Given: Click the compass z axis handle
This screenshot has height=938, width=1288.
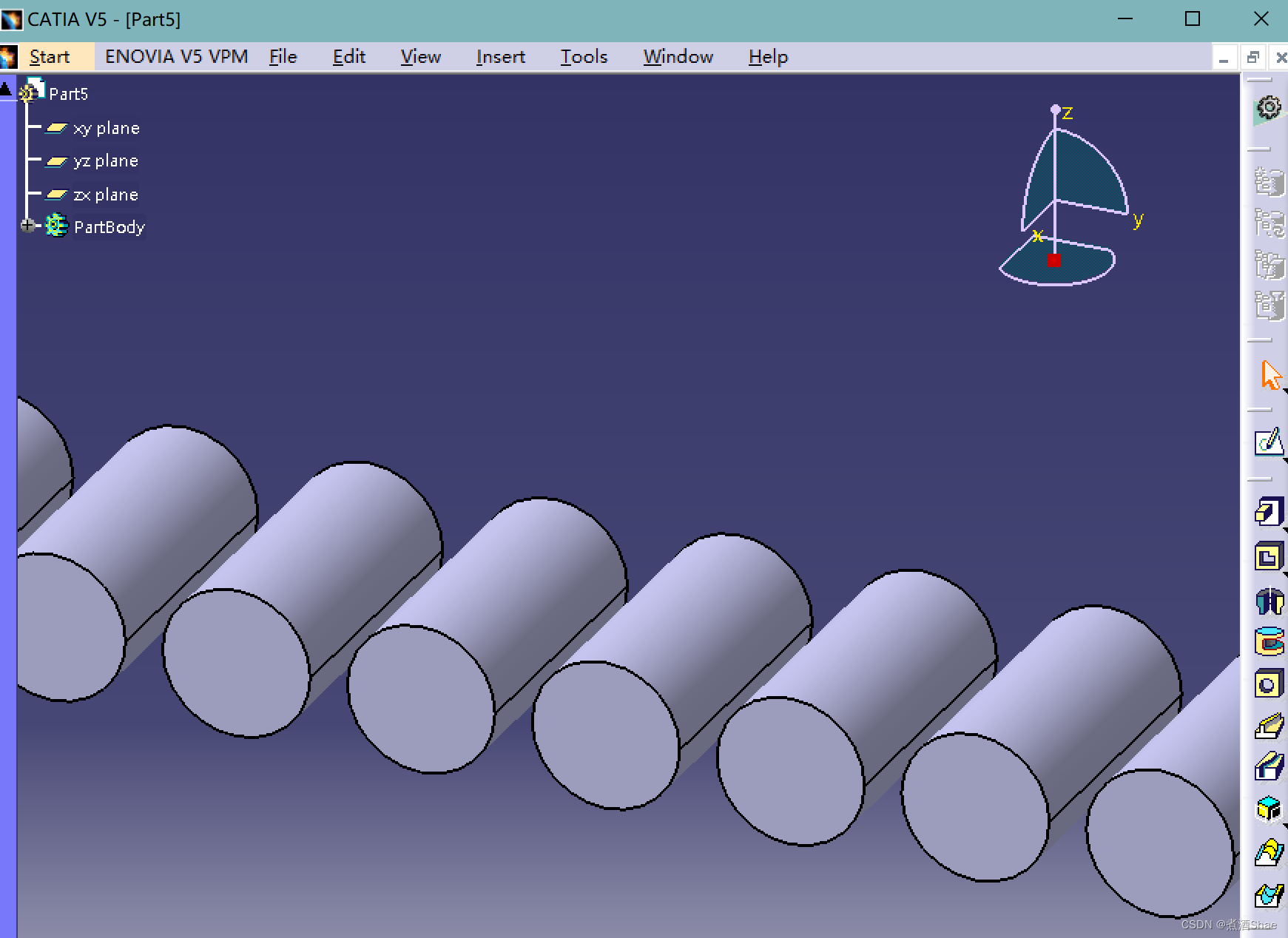Looking at the screenshot, I should pyautogui.click(x=1055, y=109).
